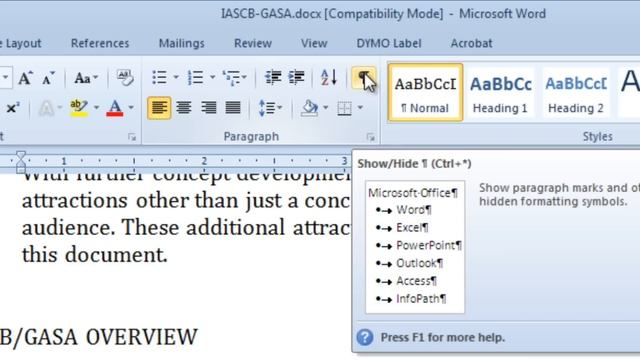Select the Normal style
The width and height of the screenshot is (640, 360).
coord(425,93)
